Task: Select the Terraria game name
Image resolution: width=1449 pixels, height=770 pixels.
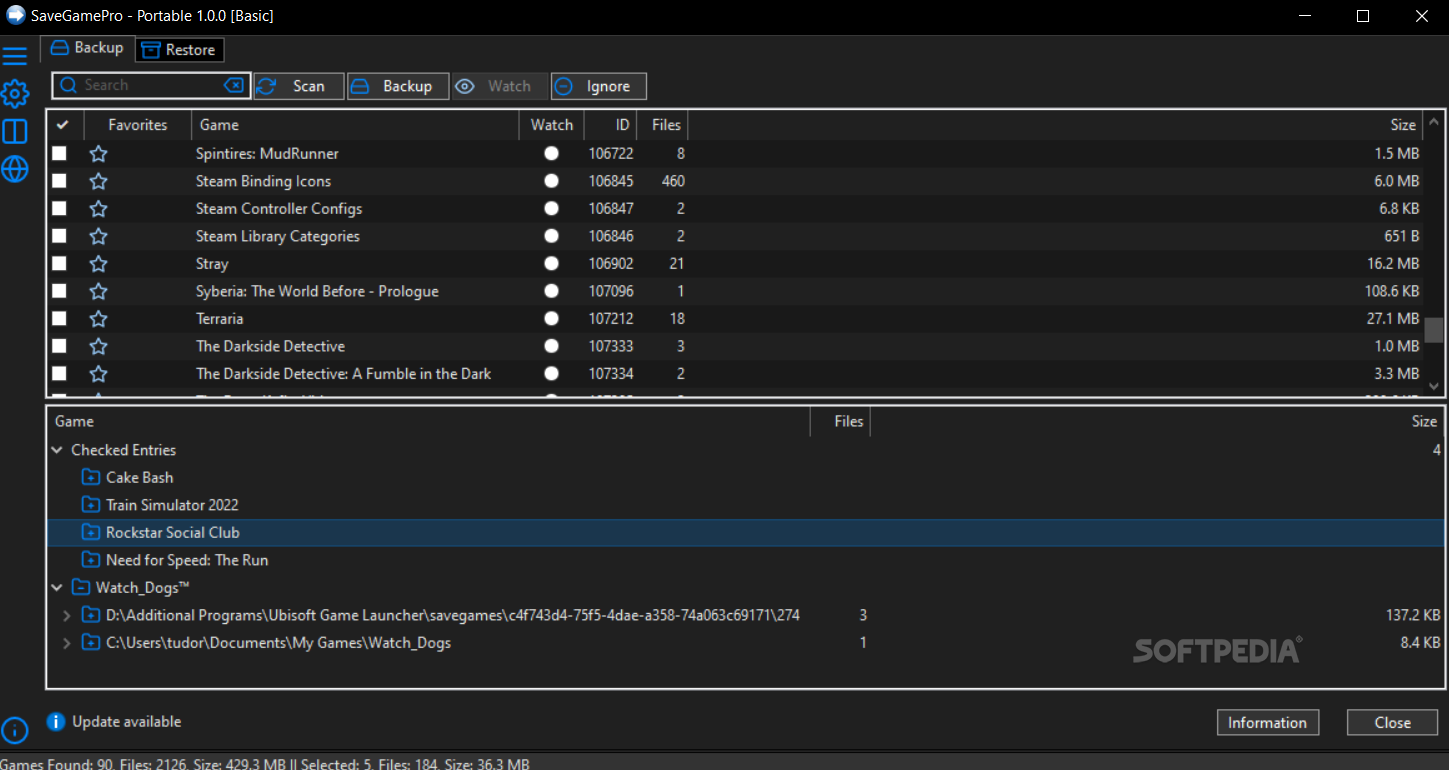Action: (219, 319)
